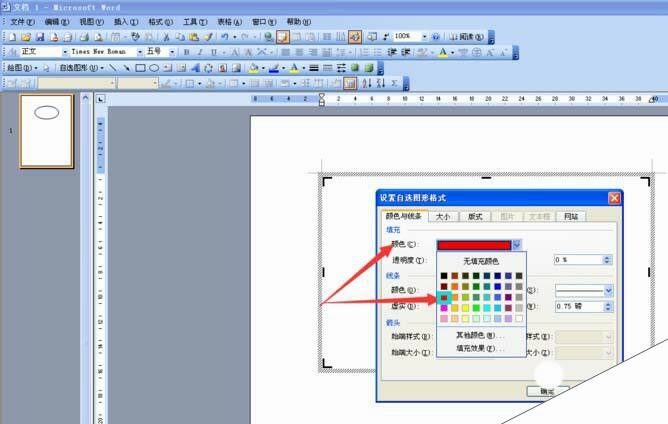Open the font size dropdown showing 五号
Screen dimensions: 668x424
tap(172, 52)
